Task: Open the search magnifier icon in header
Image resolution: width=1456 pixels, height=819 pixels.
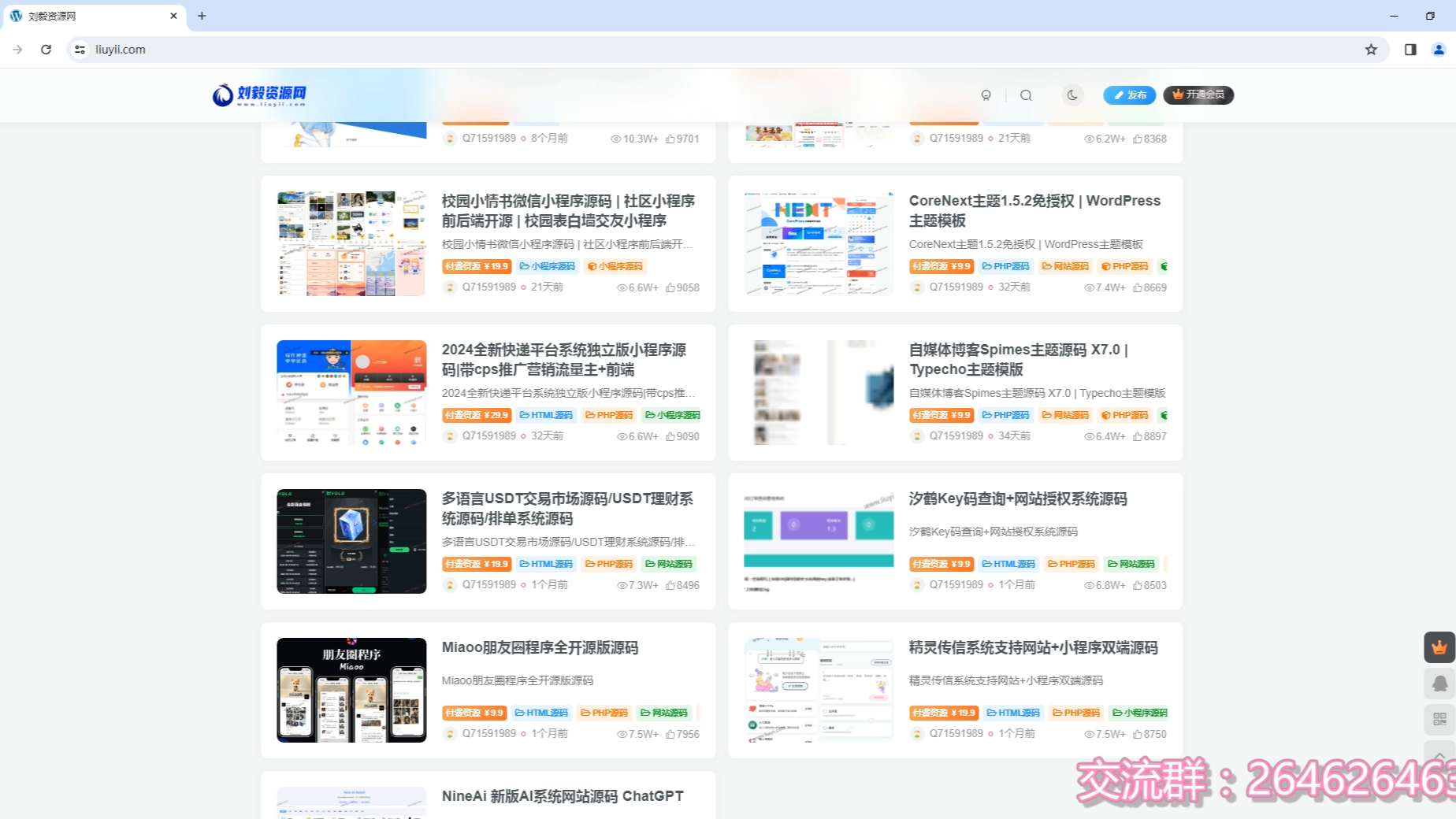Action: tap(1026, 95)
